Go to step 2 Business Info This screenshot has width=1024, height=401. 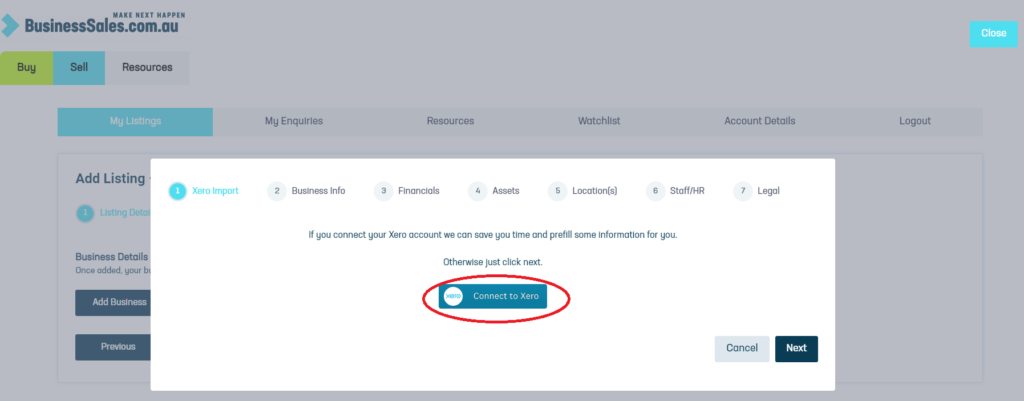tap(306, 191)
